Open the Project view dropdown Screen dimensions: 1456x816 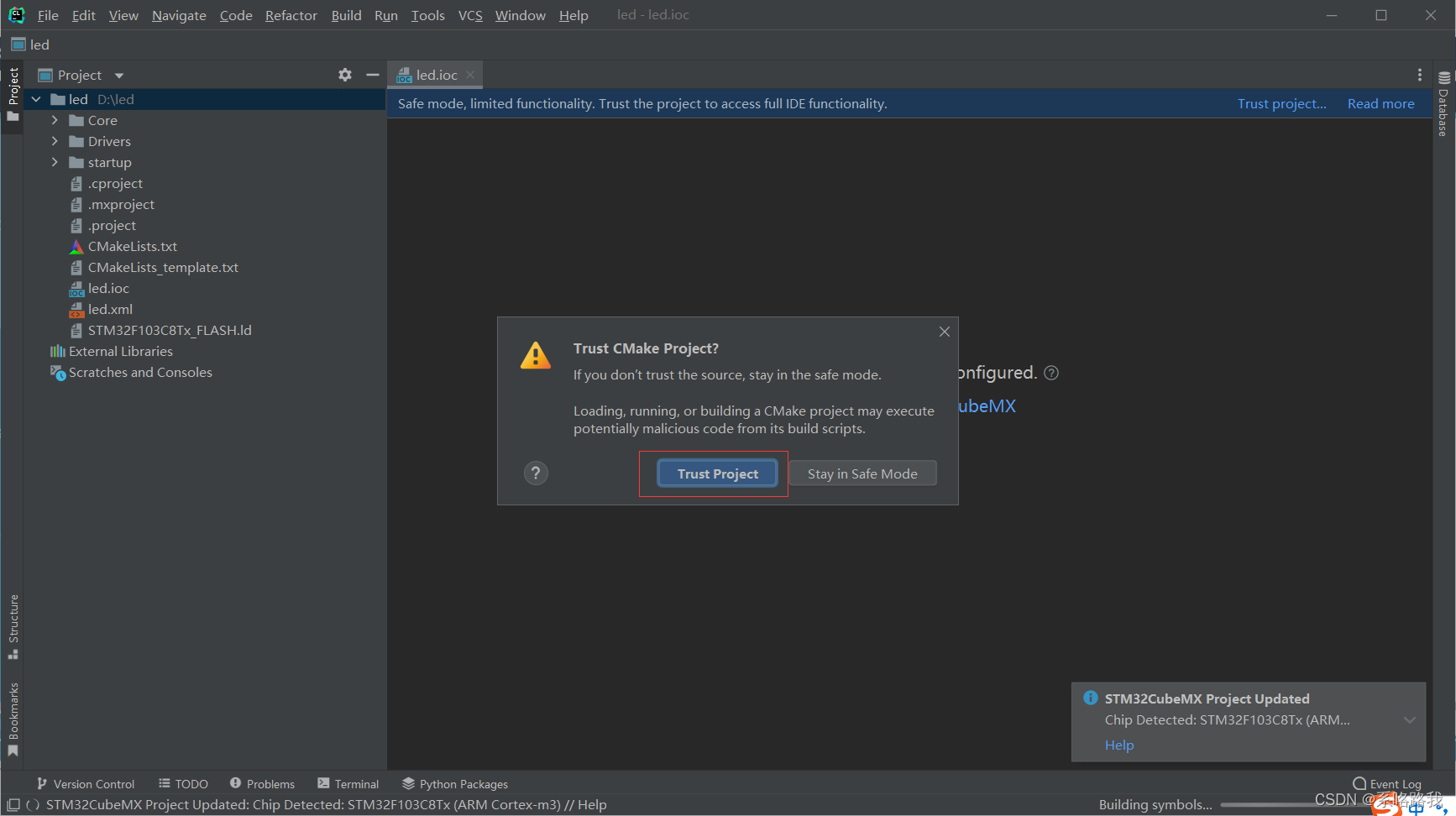(119, 76)
